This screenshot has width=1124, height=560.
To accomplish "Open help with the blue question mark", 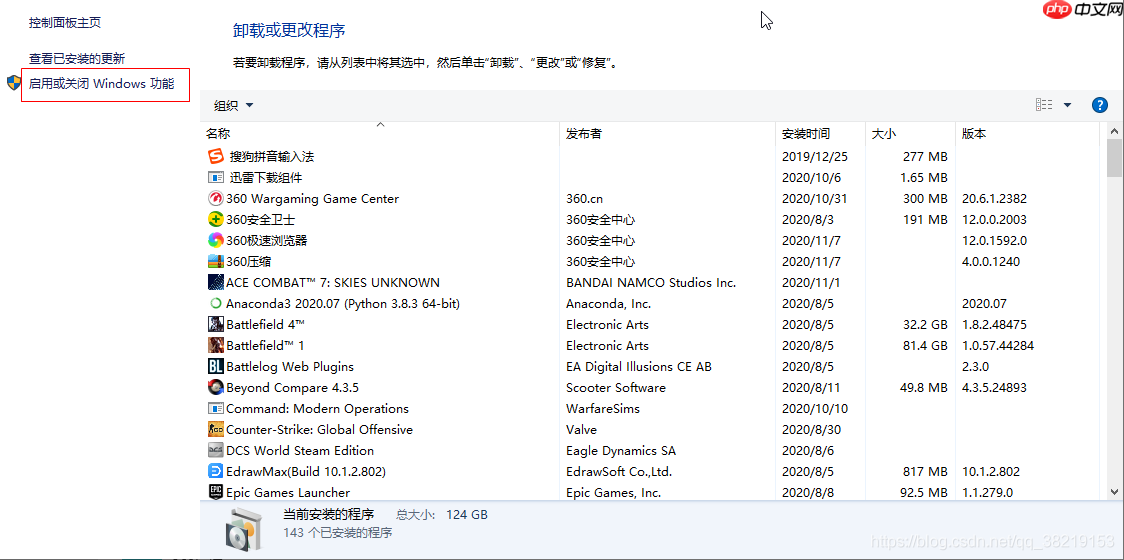I will click(x=1100, y=105).
